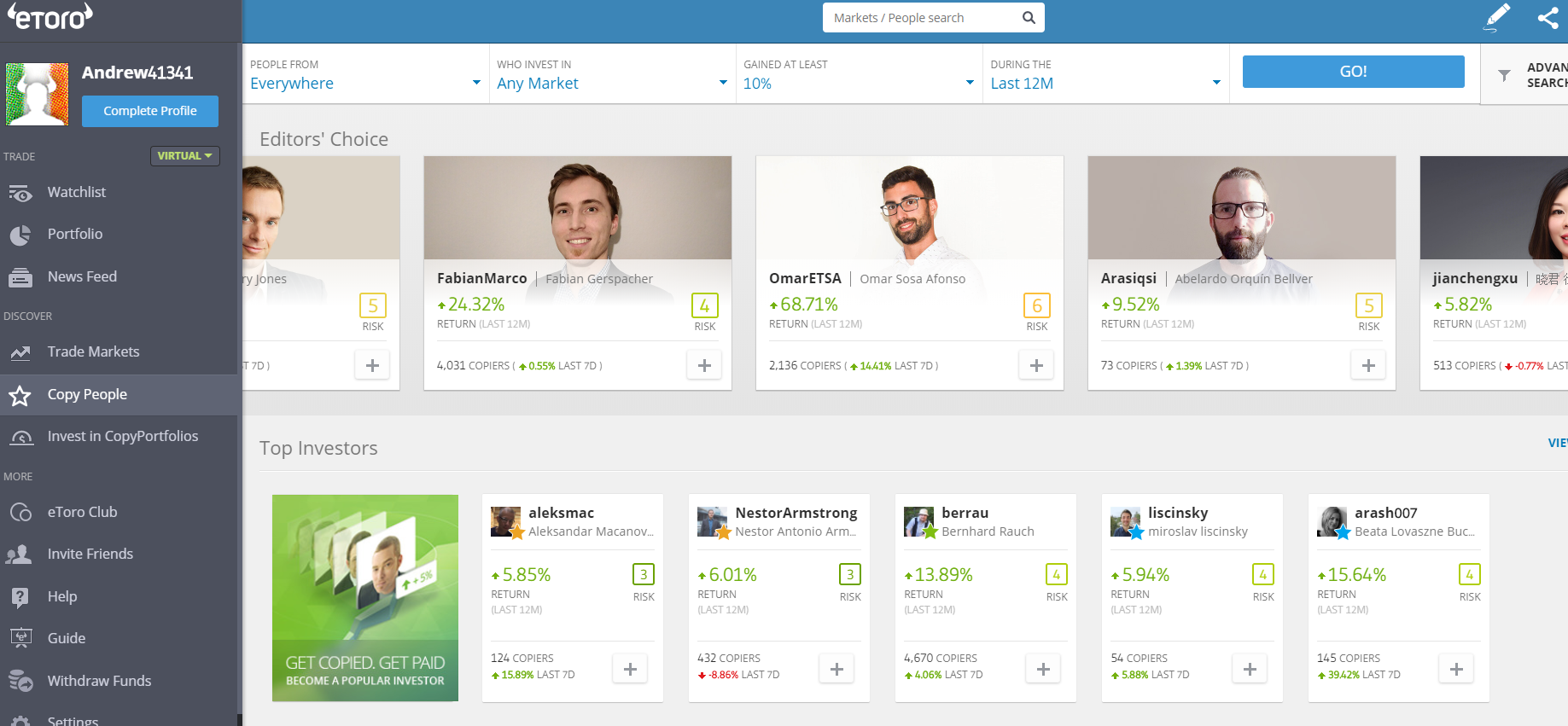Viewport: 1568px width, 726px height.
Task: Click the News Feed icon
Action: 20,277
